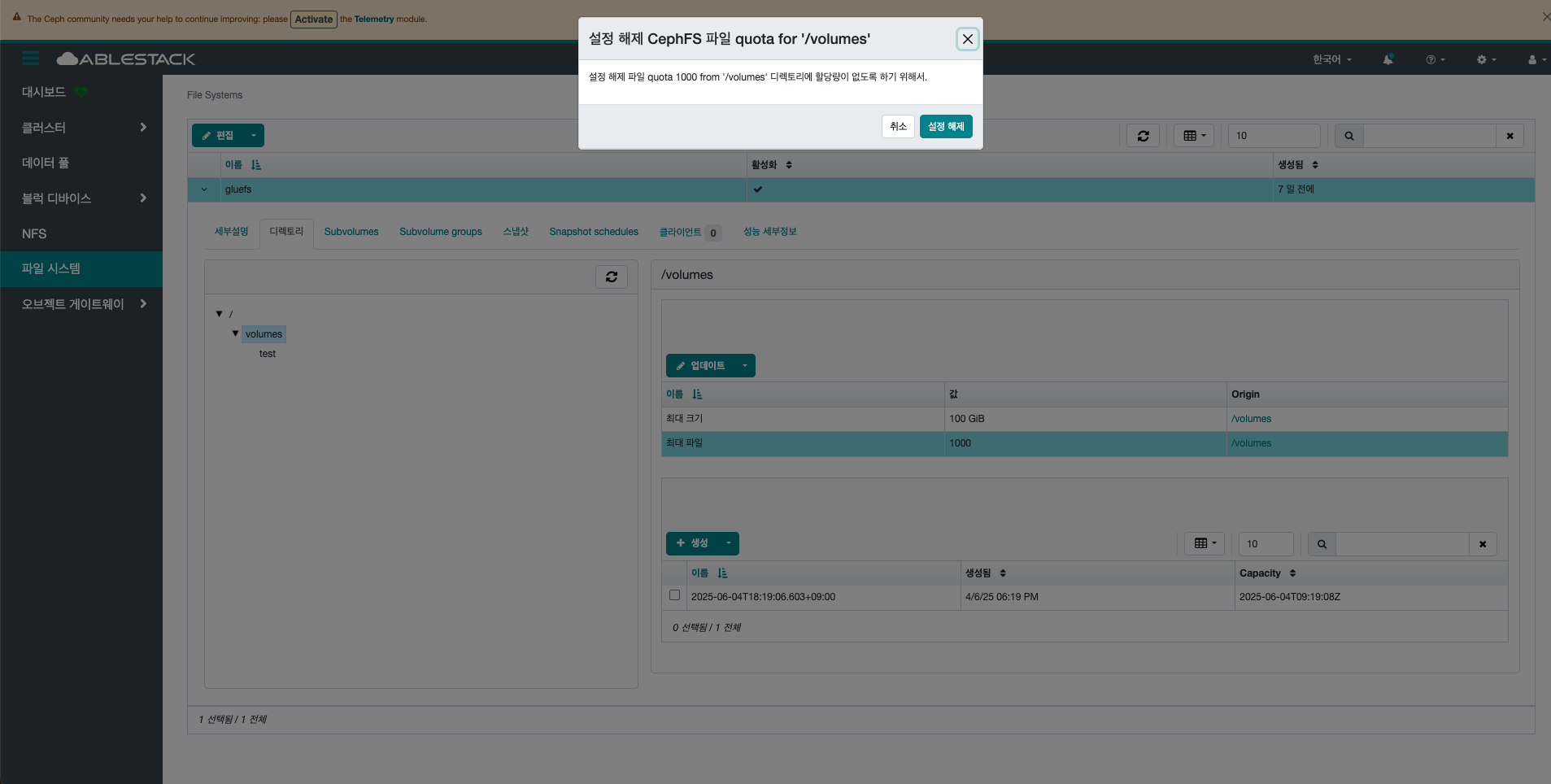
Task: Switch to the Snapshot schedules tab
Action: pos(594,232)
